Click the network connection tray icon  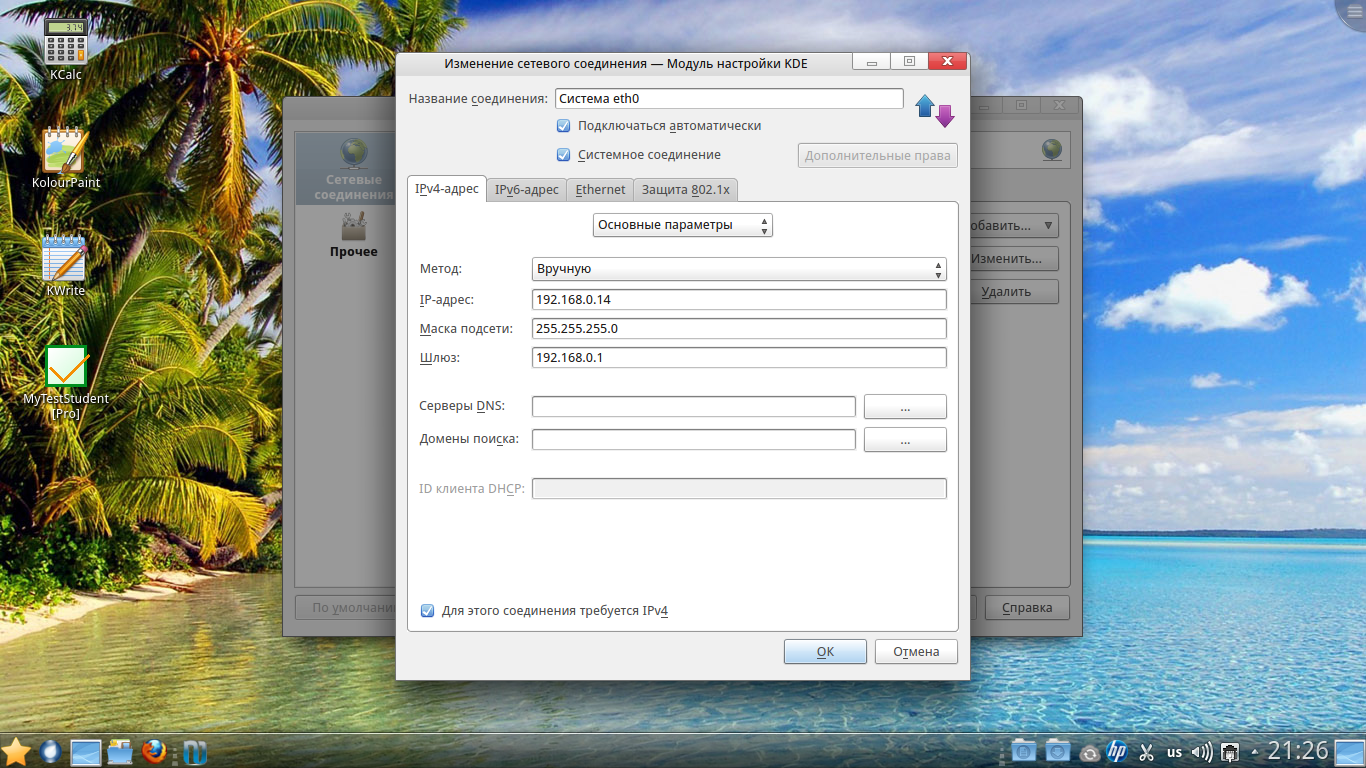click(x=1231, y=752)
